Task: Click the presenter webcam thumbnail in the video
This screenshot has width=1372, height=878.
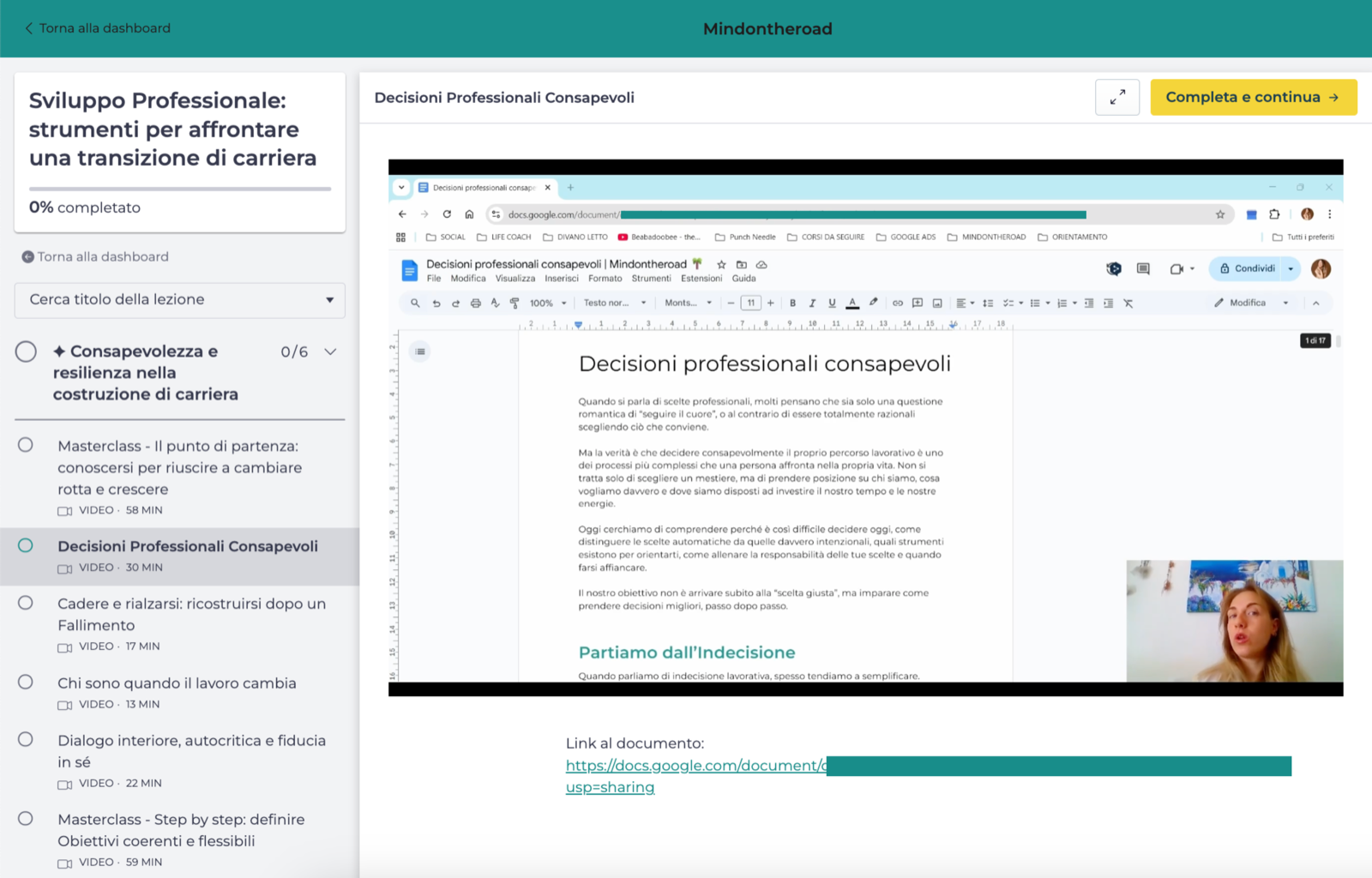Action: [1235, 621]
